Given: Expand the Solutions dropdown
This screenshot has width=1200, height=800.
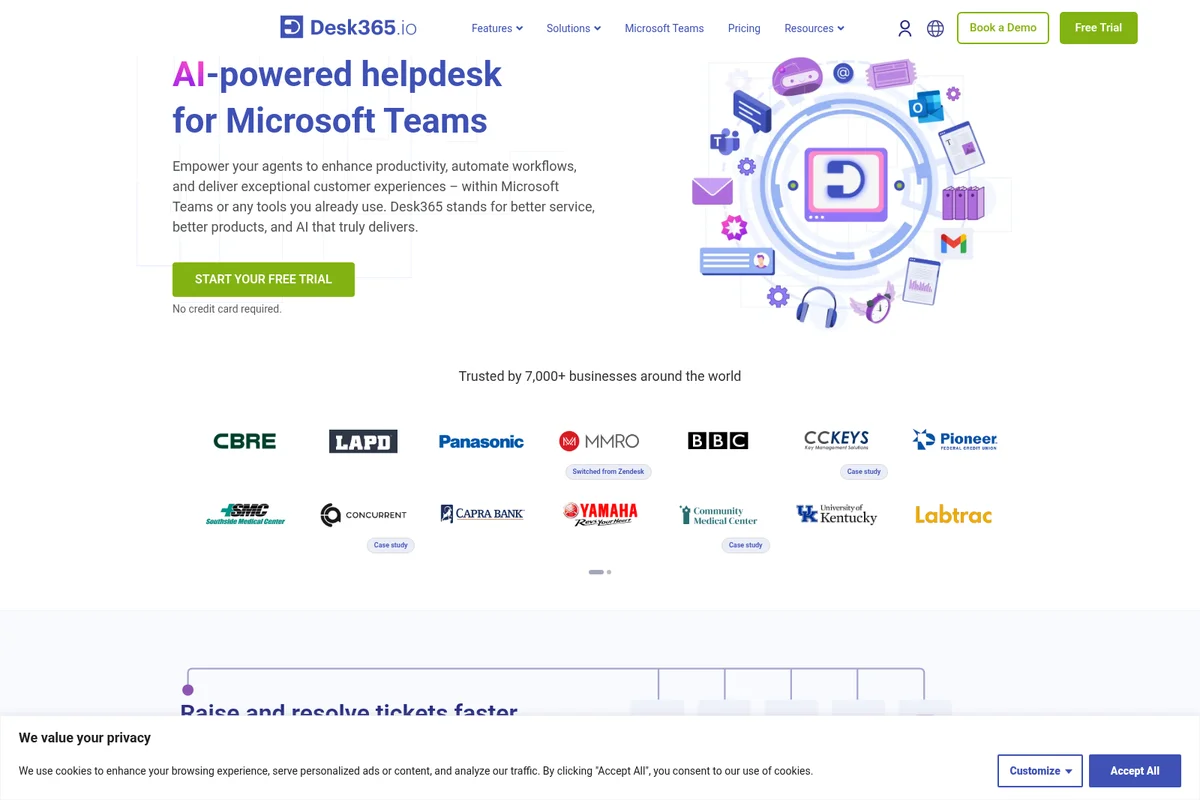Looking at the screenshot, I should [x=573, y=28].
